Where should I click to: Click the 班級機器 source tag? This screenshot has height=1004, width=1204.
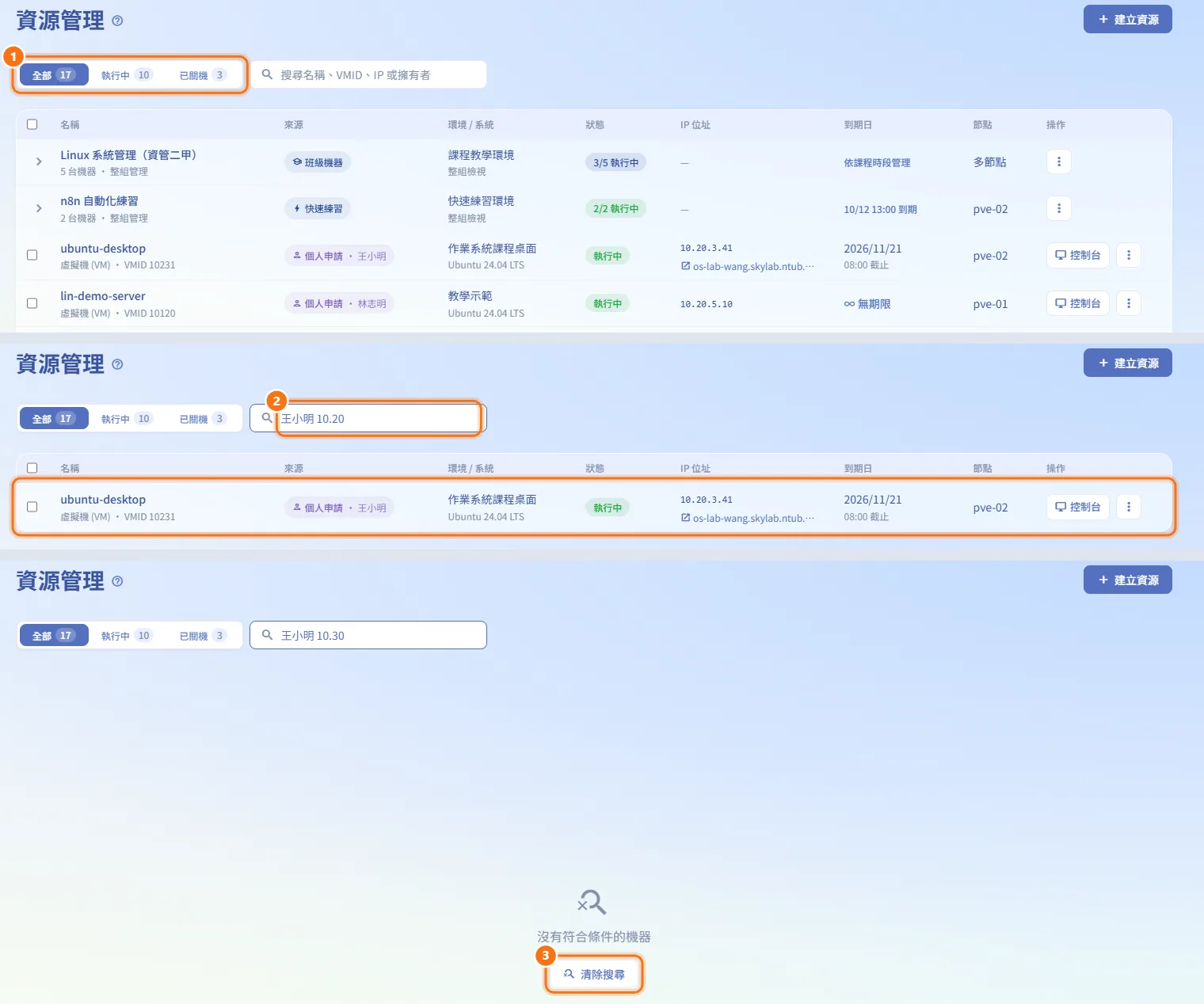pos(318,162)
